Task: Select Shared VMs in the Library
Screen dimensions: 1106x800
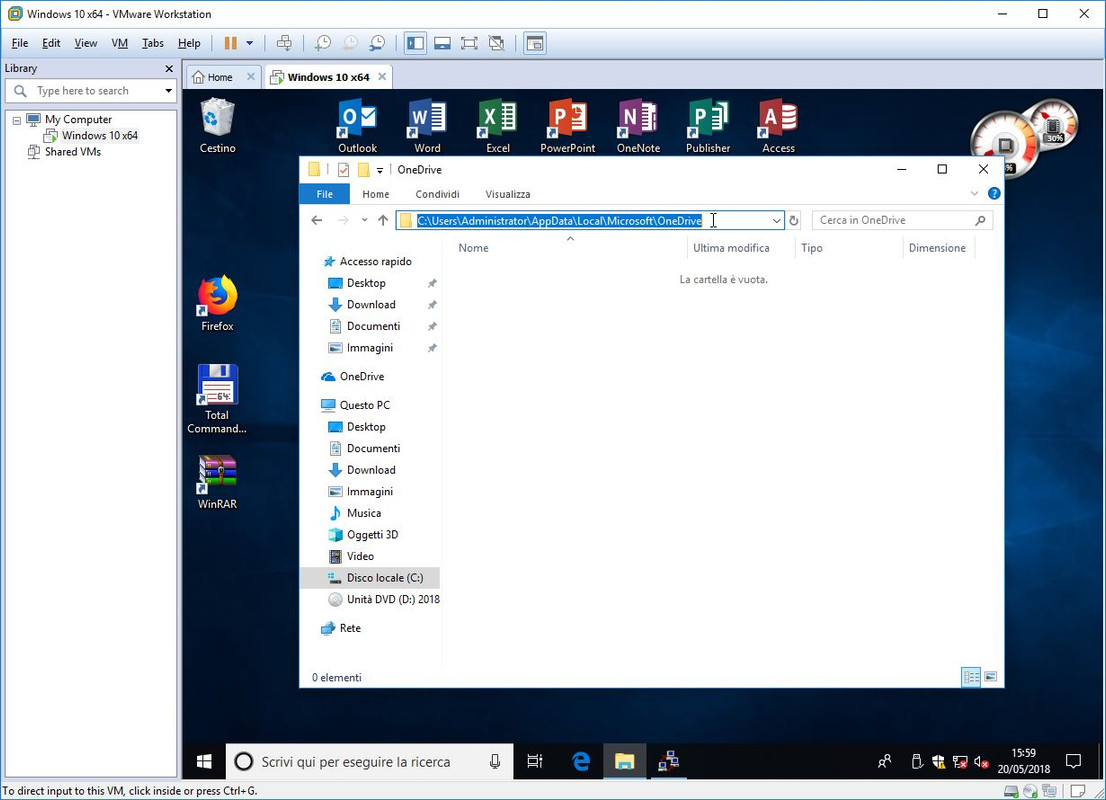Action: coord(72,152)
